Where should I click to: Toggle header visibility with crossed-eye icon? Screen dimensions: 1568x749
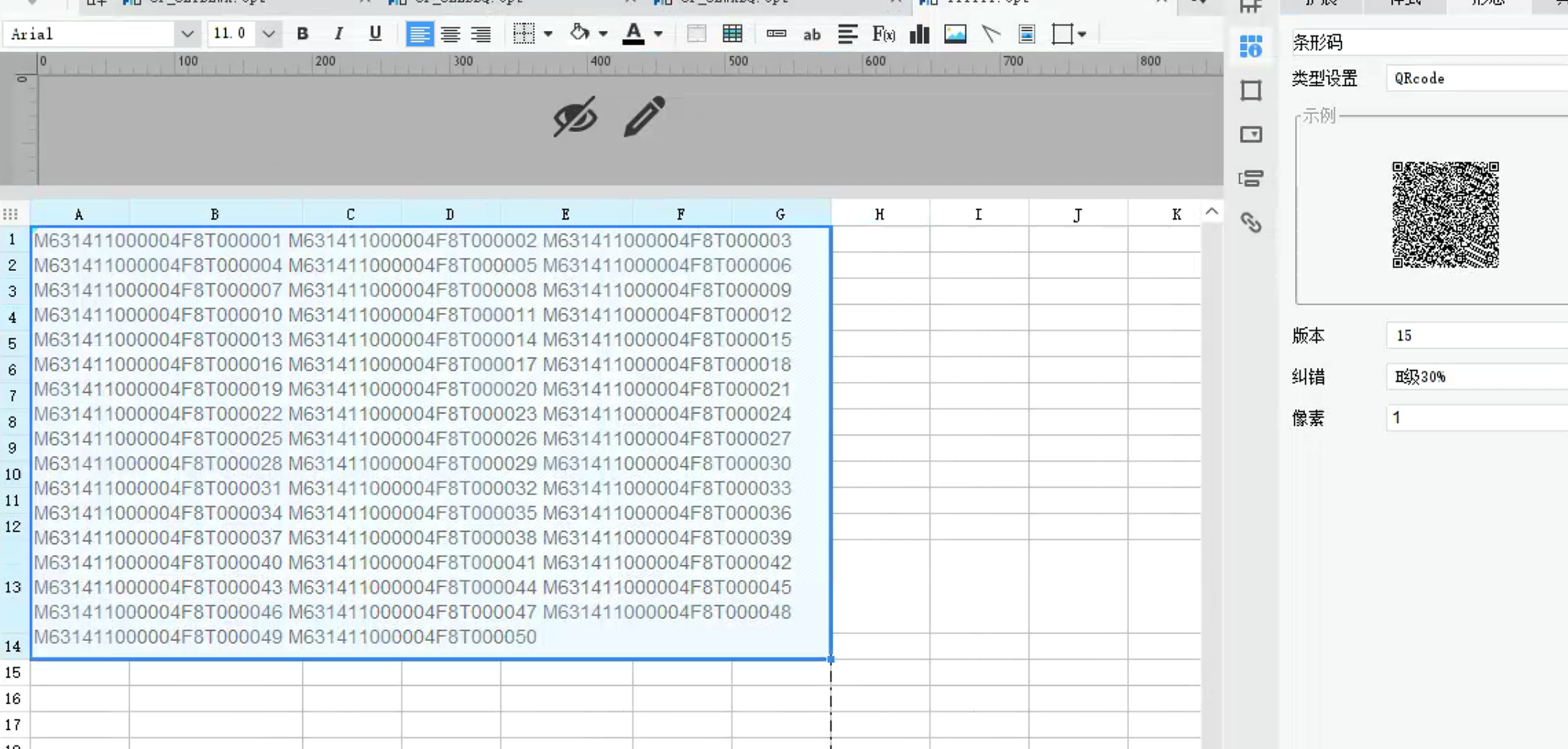click(575, 116)
